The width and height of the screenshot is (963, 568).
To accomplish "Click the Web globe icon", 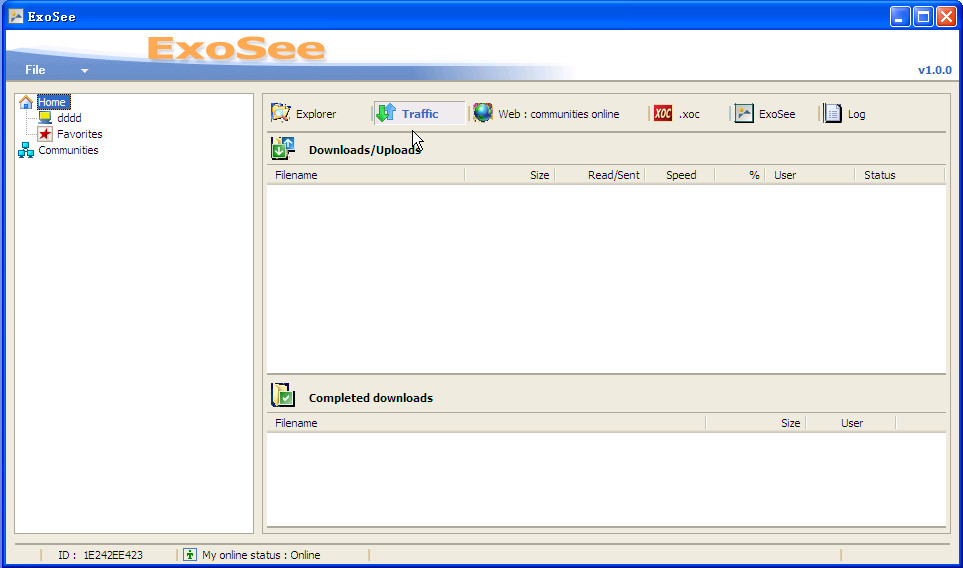I will [483, 113].
